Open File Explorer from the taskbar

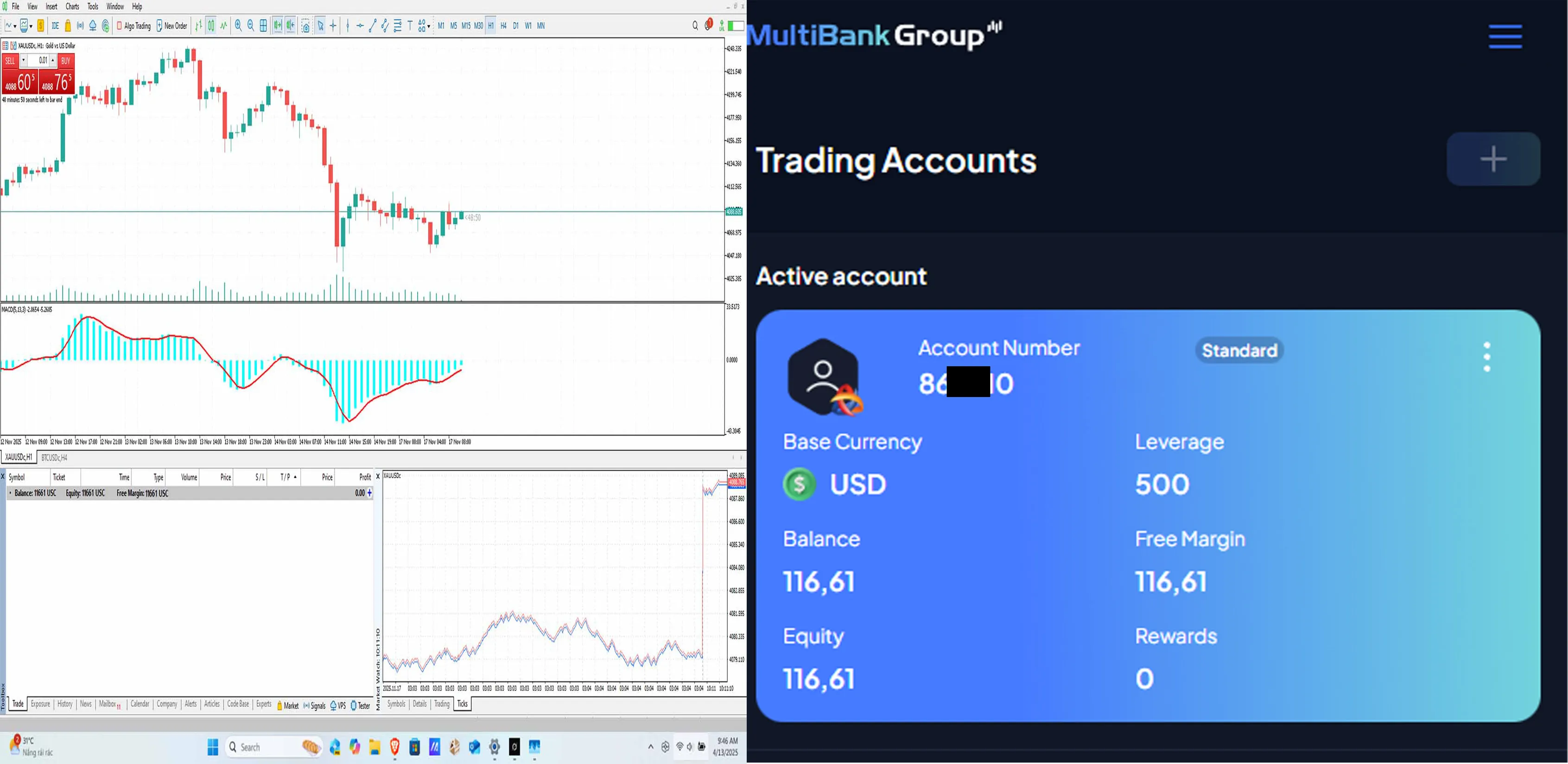[375, 747]
